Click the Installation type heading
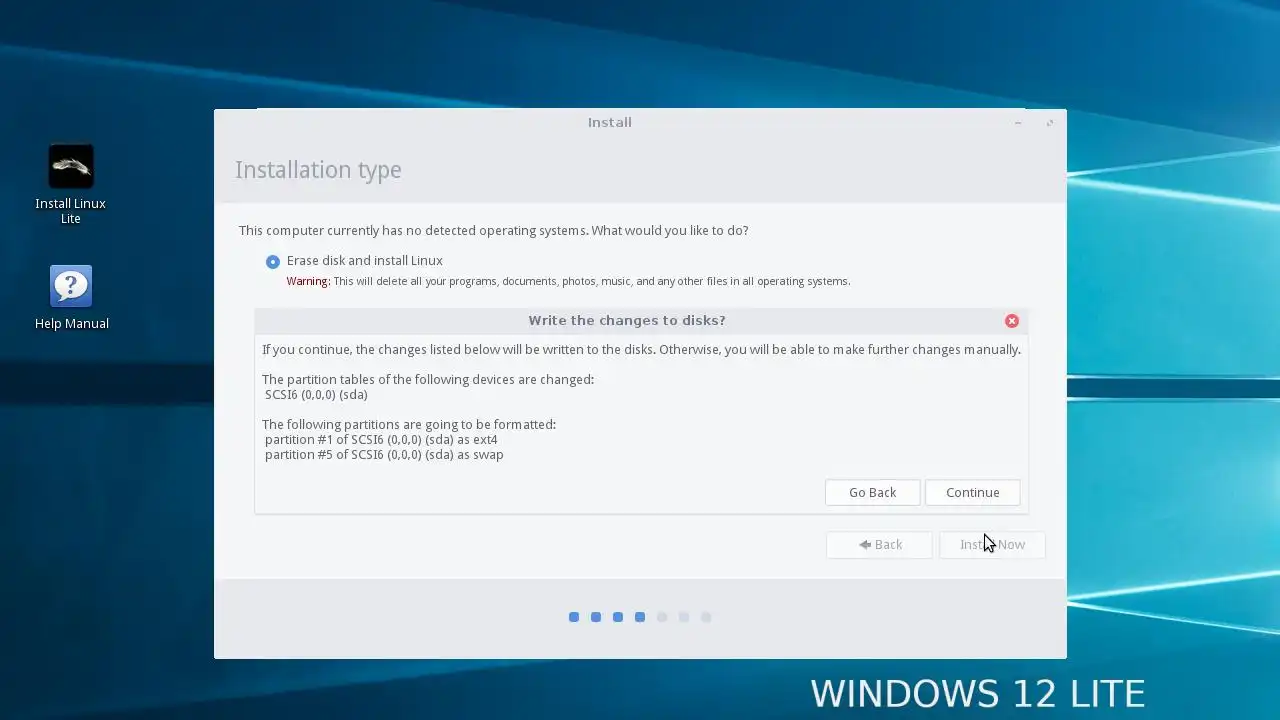This screenshot has height=720, width=1280. point(318,170)
